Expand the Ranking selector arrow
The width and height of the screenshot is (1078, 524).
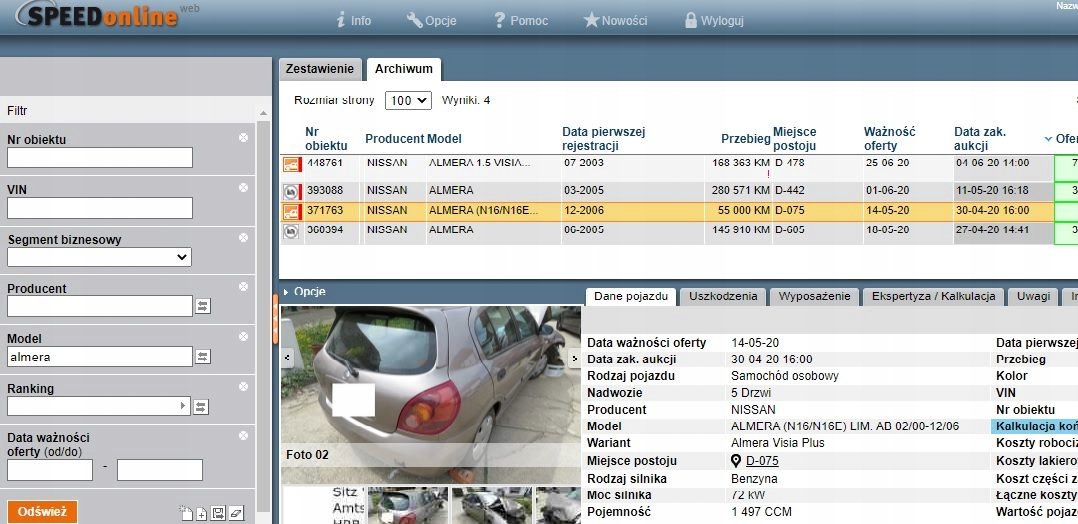[x=183, y=406]
